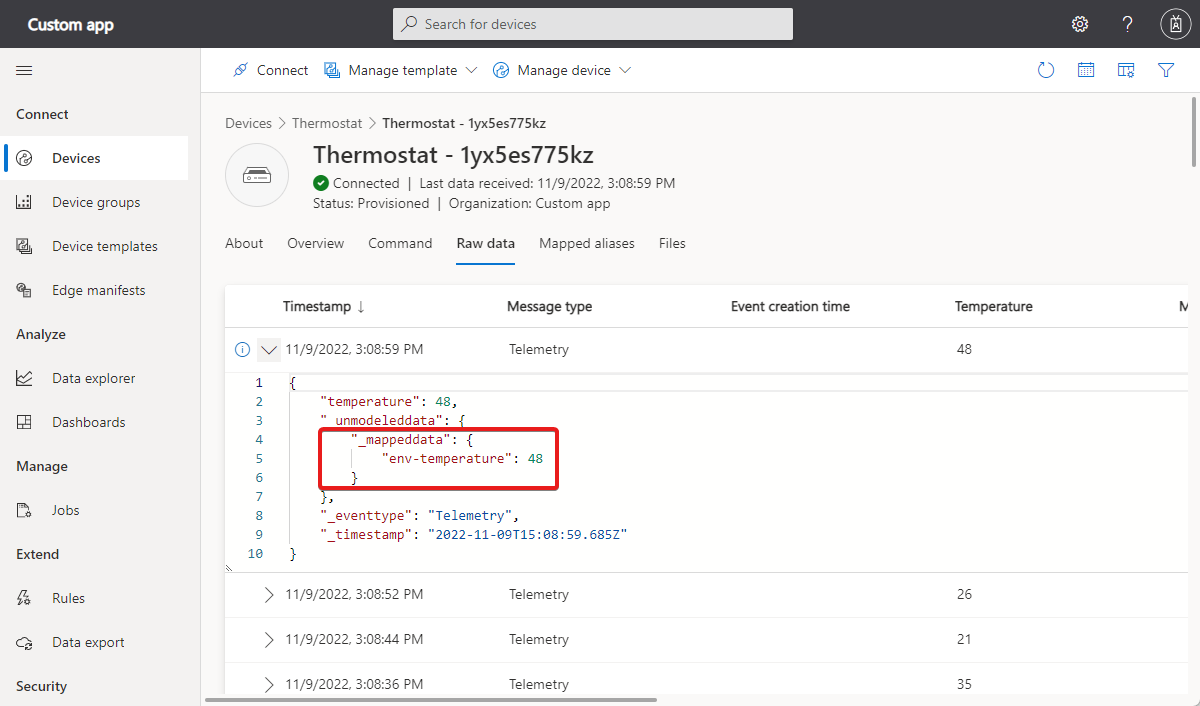Viewport: 1200px width, 706px height.
Task: Click the Device templates sidebar icon
Action: pos(24,246)
